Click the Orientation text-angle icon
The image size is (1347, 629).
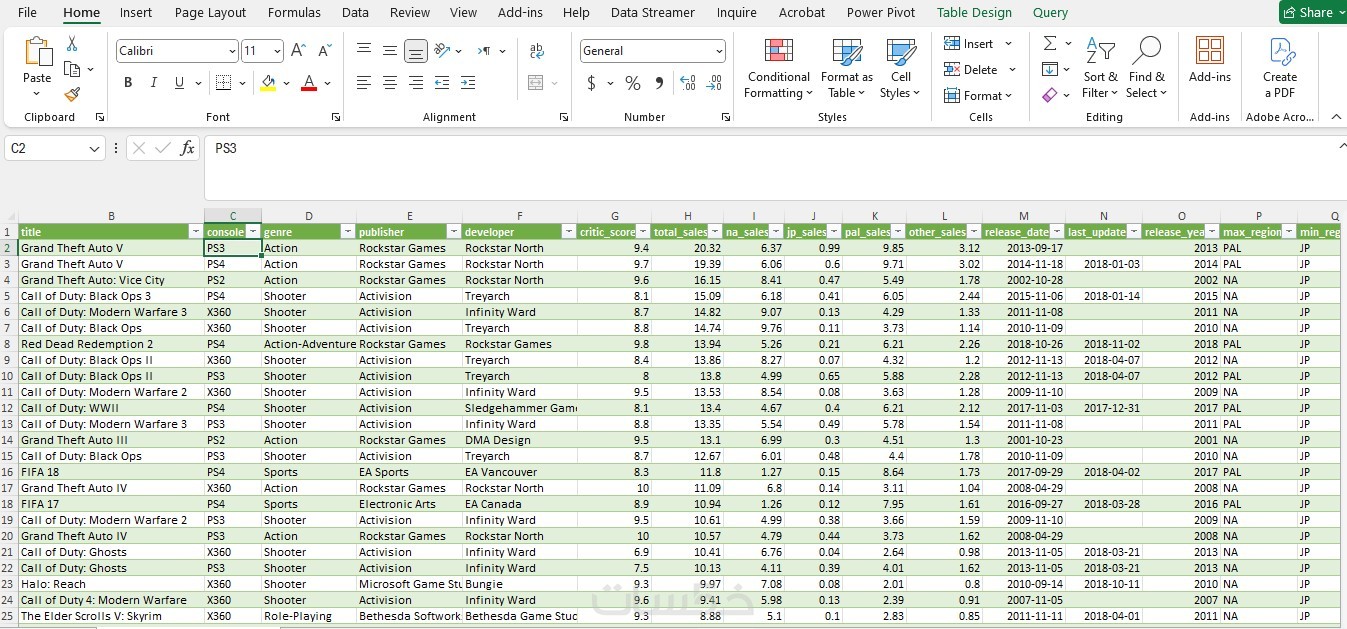pos(443,50)
